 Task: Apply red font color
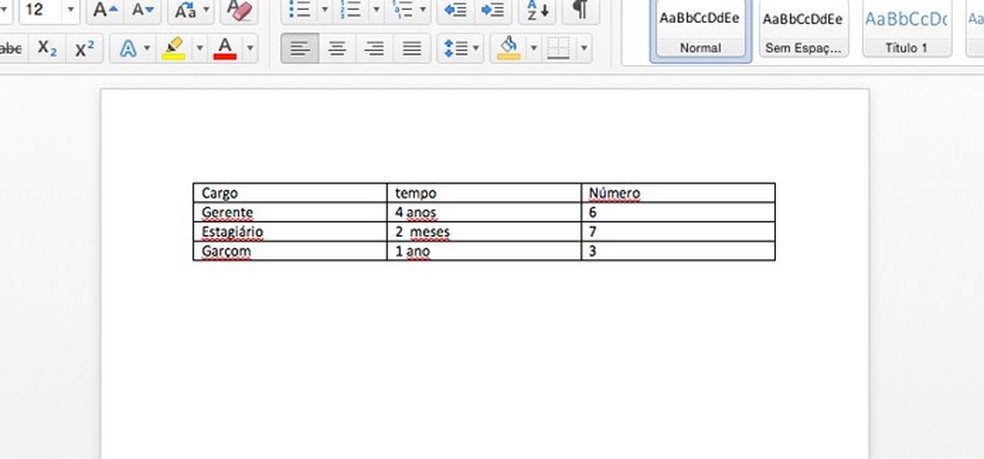pos(225,48)
